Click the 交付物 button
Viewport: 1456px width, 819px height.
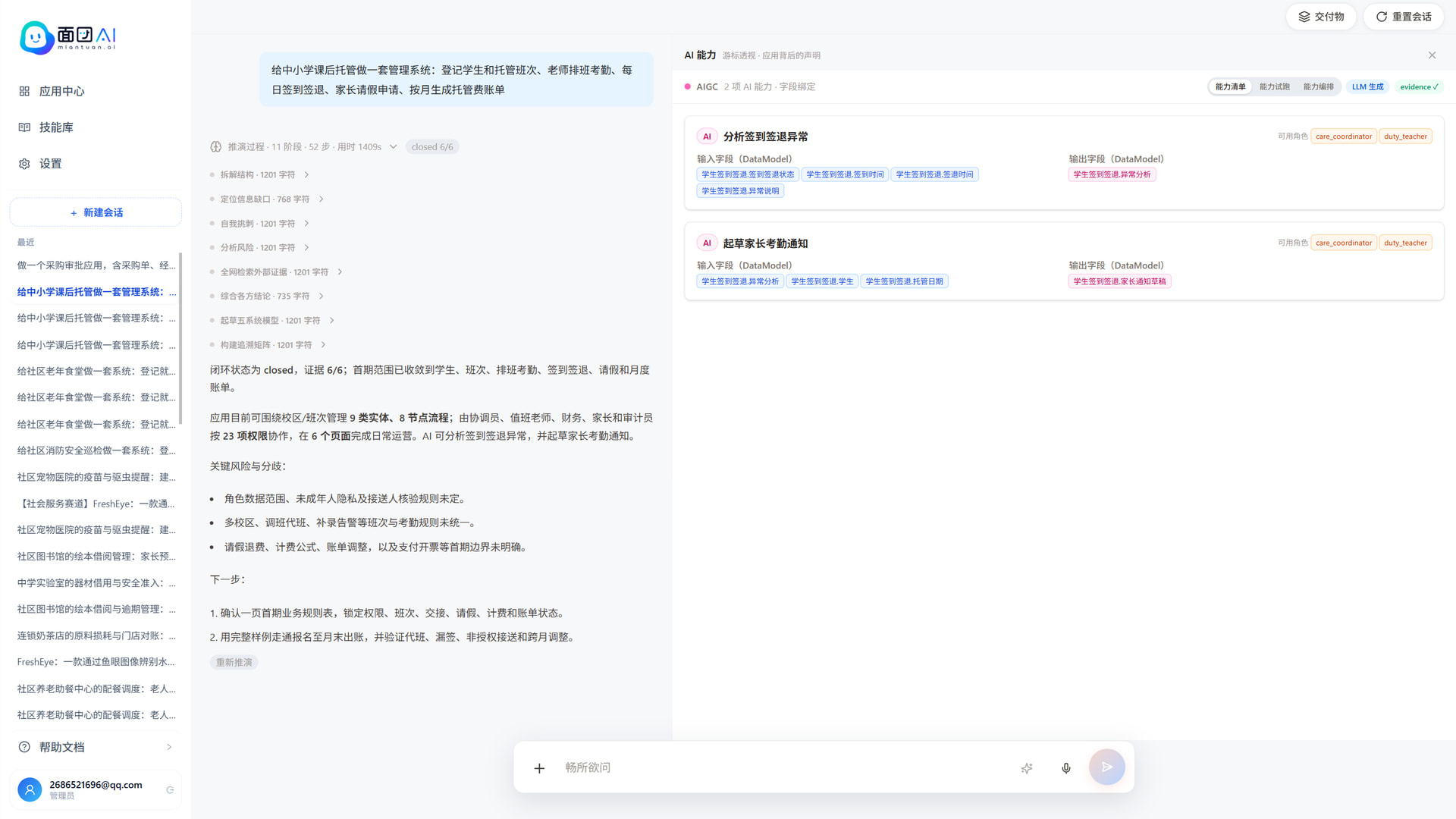(1321, 17)
